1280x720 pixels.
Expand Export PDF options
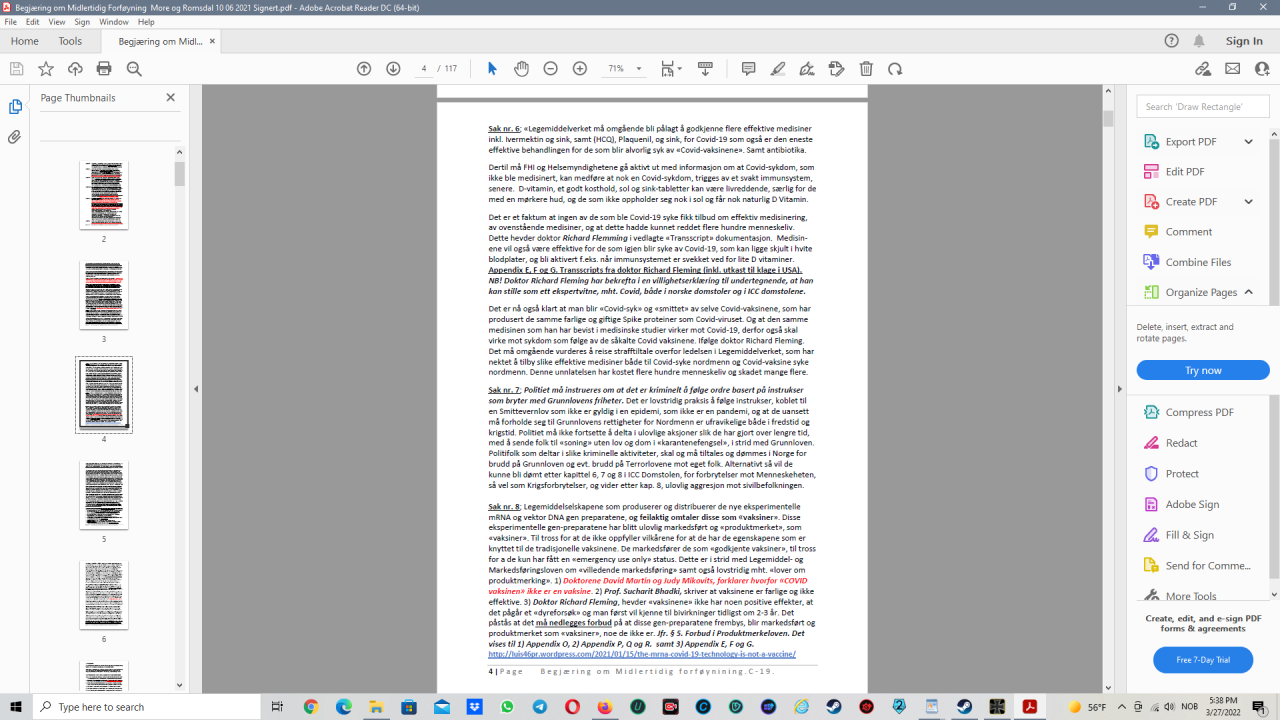(x=1248, y=142)
